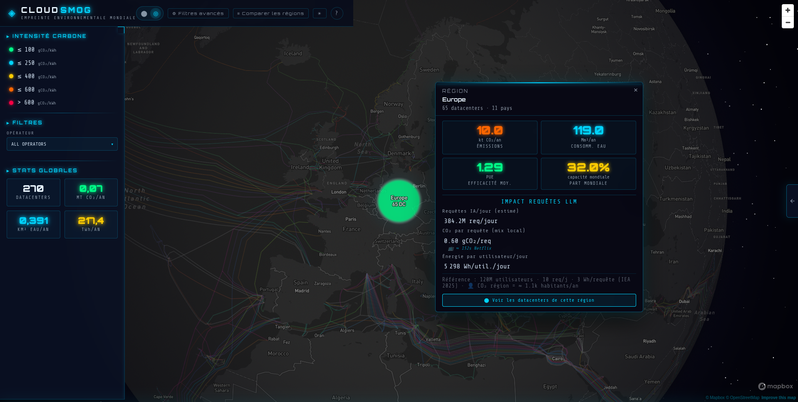Zoom in on the map
The image size is (798, 402).
(x=787, y=10)
